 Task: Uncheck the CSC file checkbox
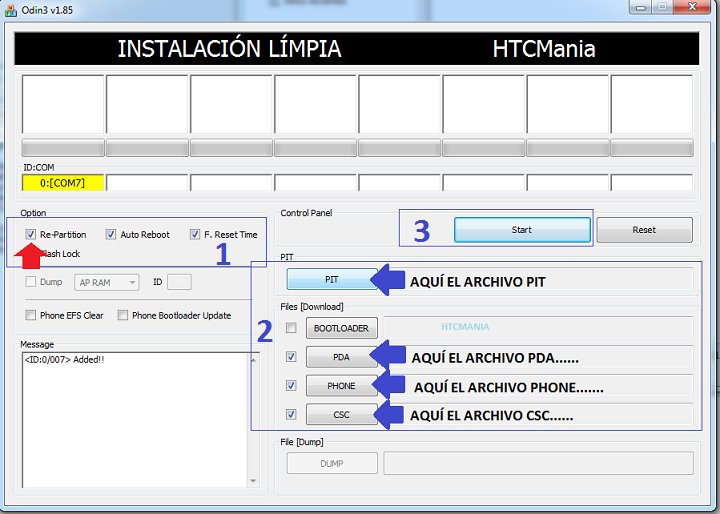click(291, 414)
